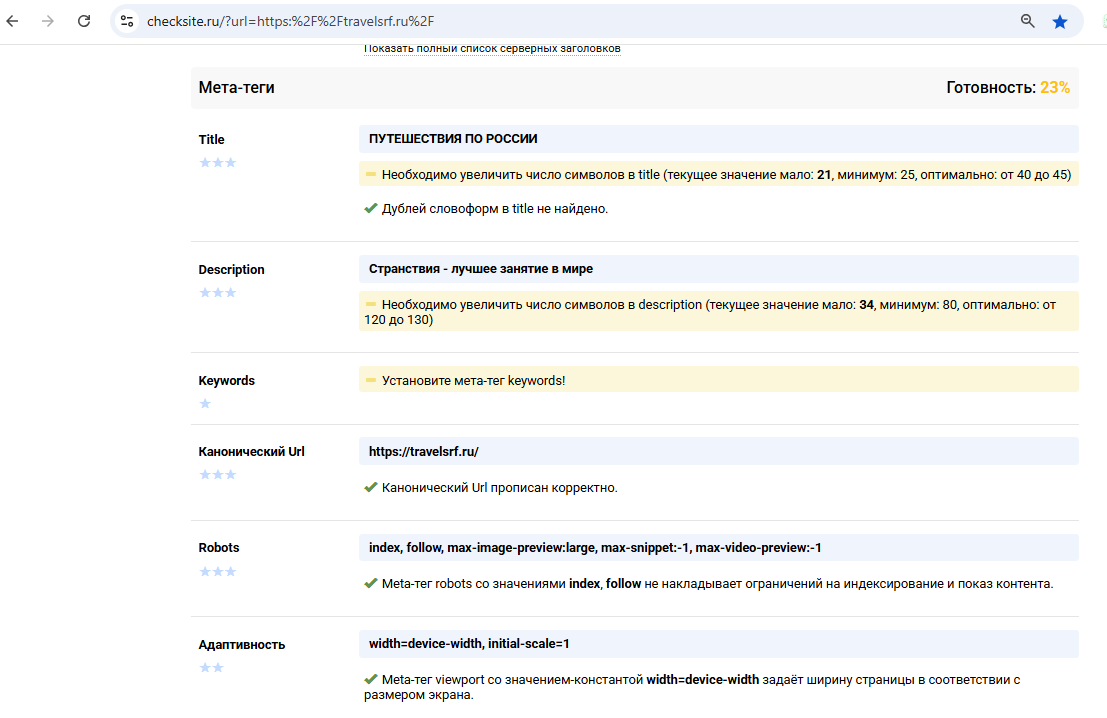1107x718 pixels.
Task: Click the 'Готовность: 23%' indicator
Action: [1007, 88]
